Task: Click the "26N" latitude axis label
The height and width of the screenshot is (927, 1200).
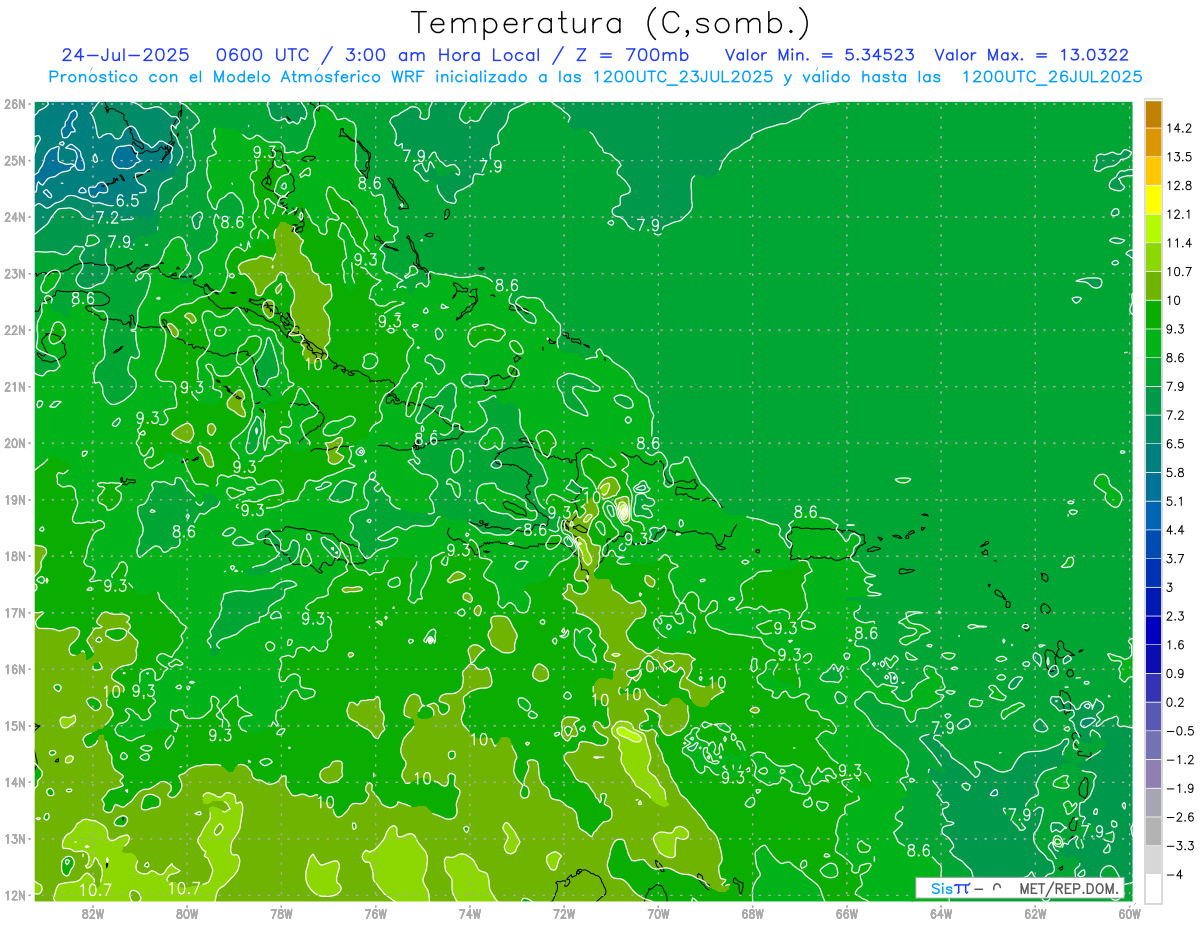Action: pyautogui.click(x=14, y=104)
